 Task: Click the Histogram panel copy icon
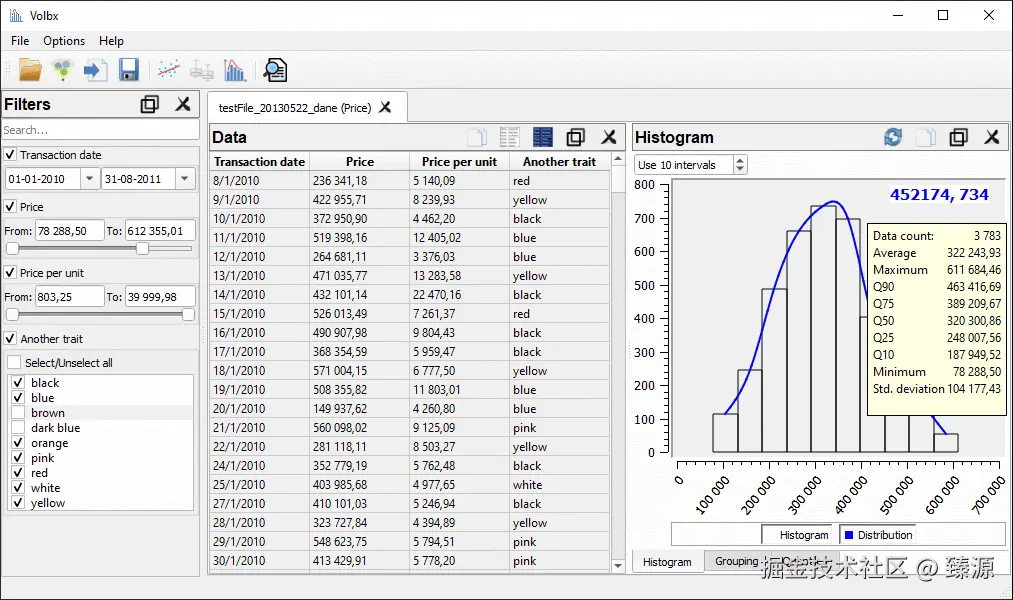pyautogui.click(x=926, y=137)
